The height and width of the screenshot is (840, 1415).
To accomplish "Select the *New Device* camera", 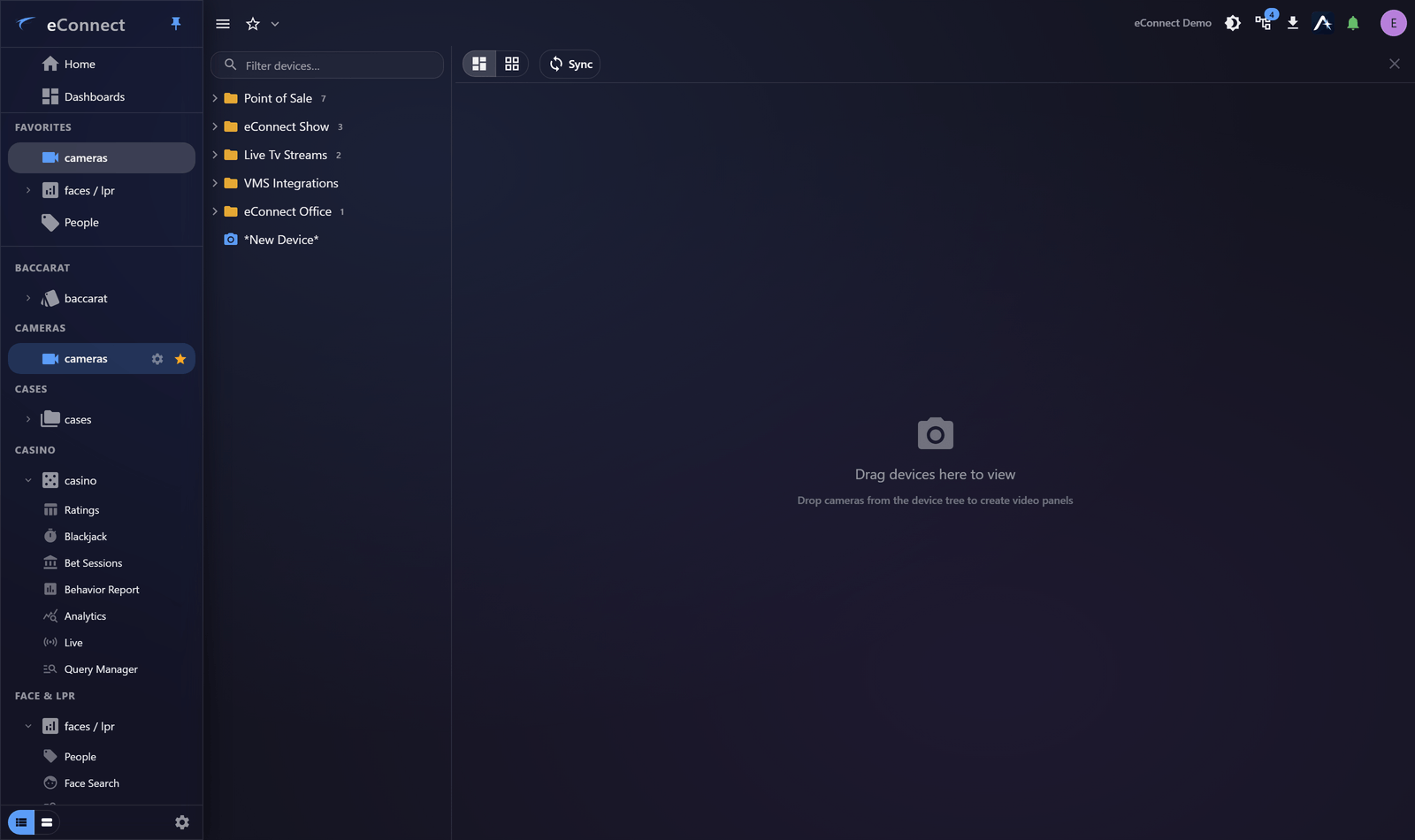I will [x=281, y=240].
